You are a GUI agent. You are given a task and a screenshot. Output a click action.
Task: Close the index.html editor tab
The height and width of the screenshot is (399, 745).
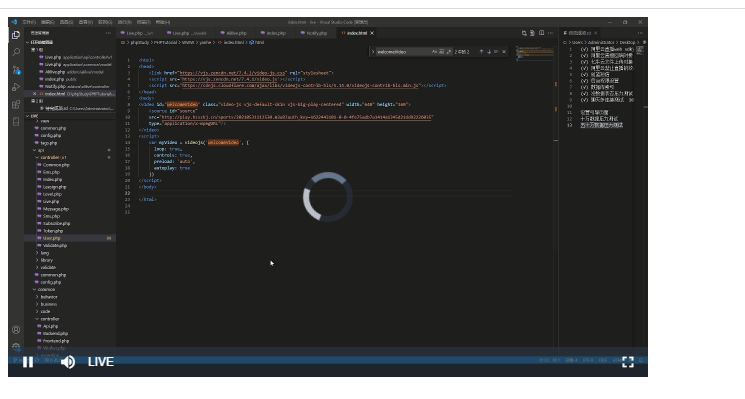click(372, 33)
